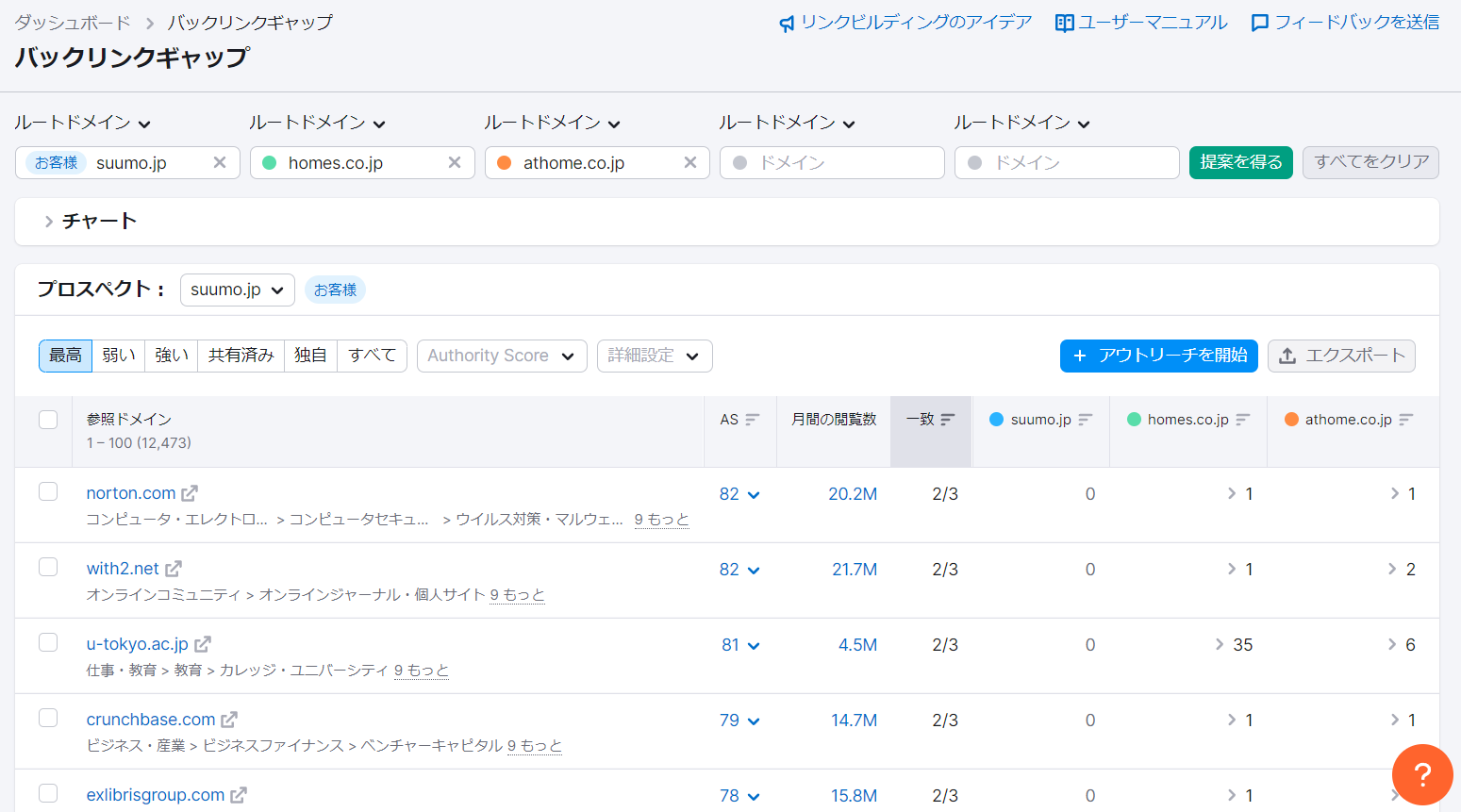Open the with2.net domain link
Screen dimensions: 1461x812
(123, 569)
